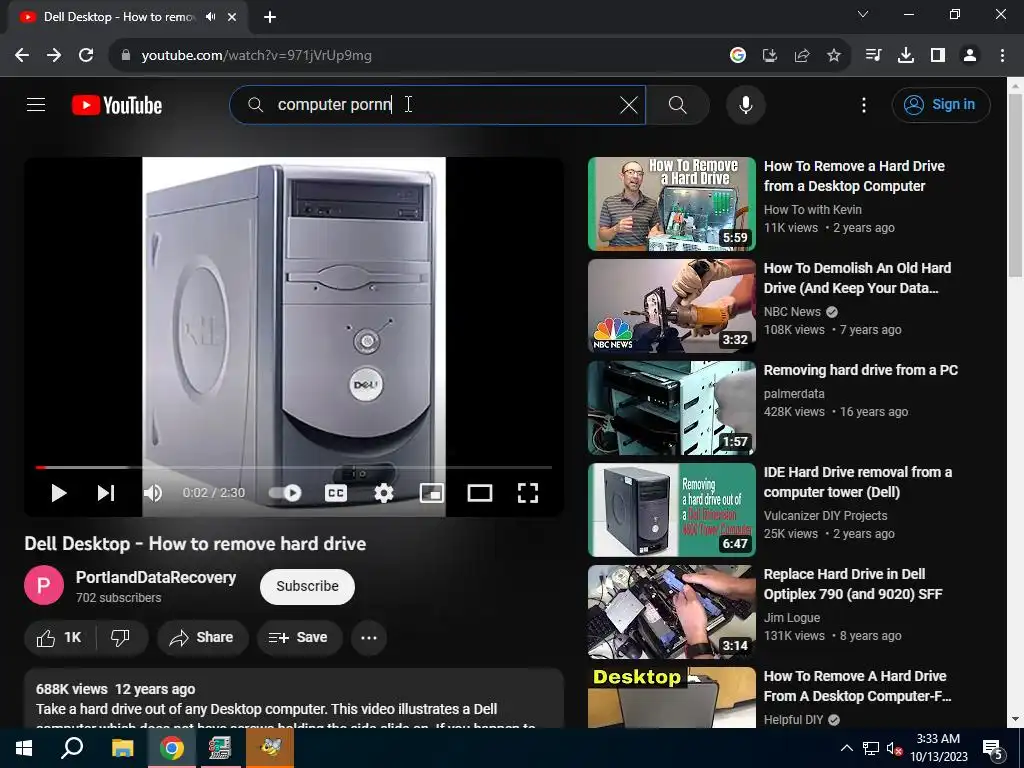
Task: Open Google icon in the address bar
Action: [x=738, y=56]
